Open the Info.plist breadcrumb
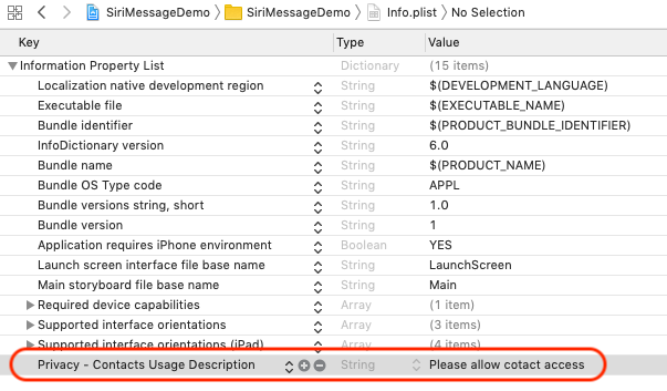Screen dimensions: 667x391 [411, 12]
